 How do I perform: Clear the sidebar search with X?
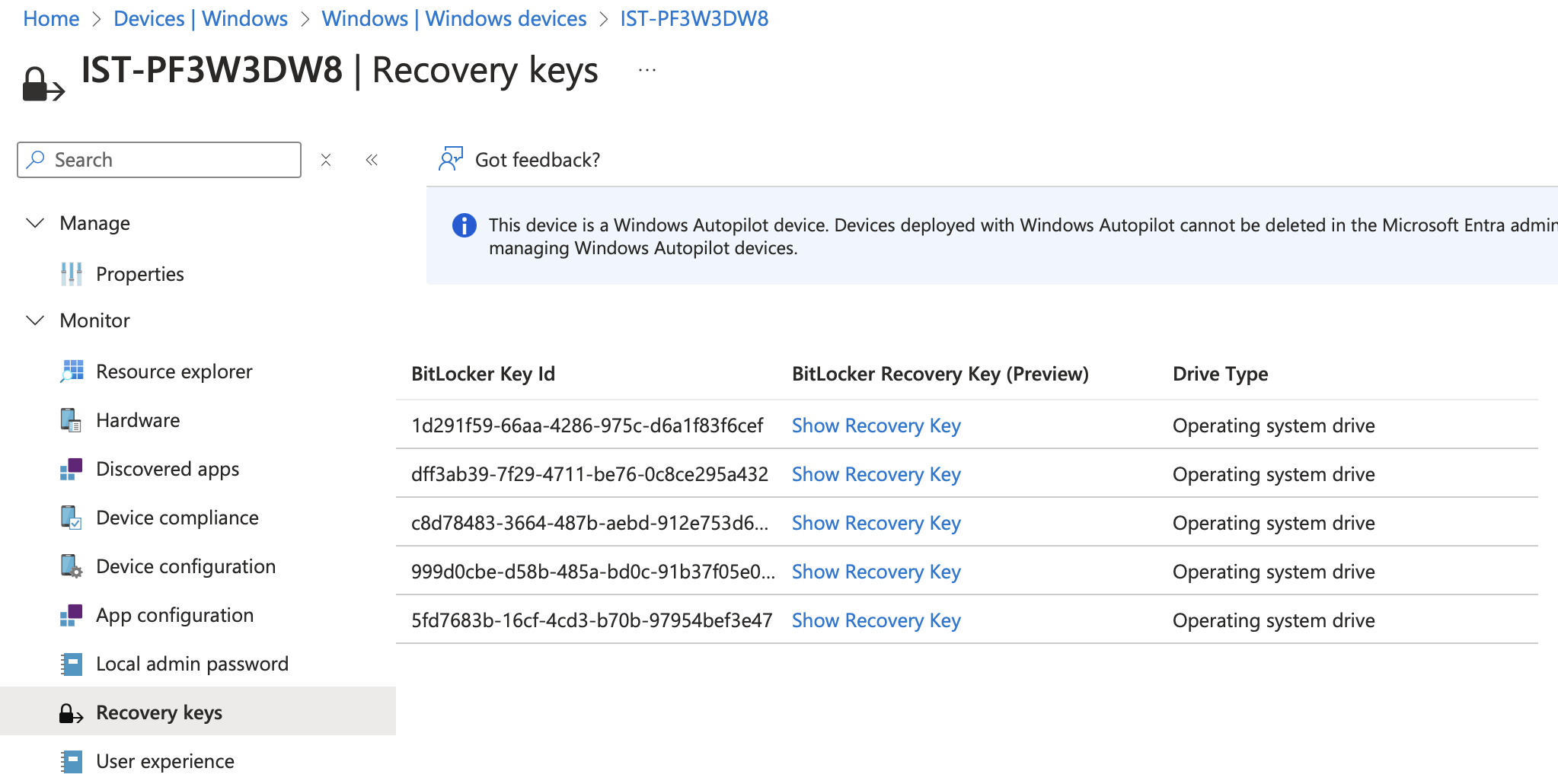(x=326, y=160)
